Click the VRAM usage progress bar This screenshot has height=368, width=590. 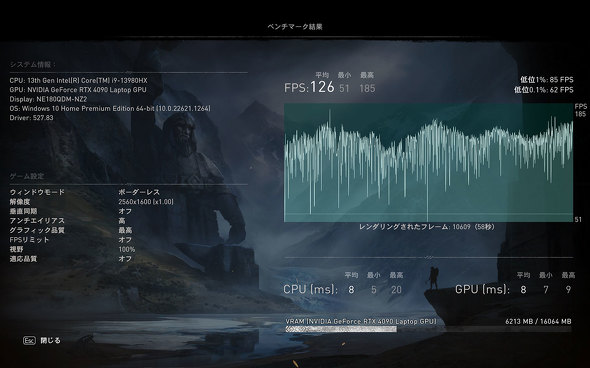pyautogui.click(x=428, y=329)
